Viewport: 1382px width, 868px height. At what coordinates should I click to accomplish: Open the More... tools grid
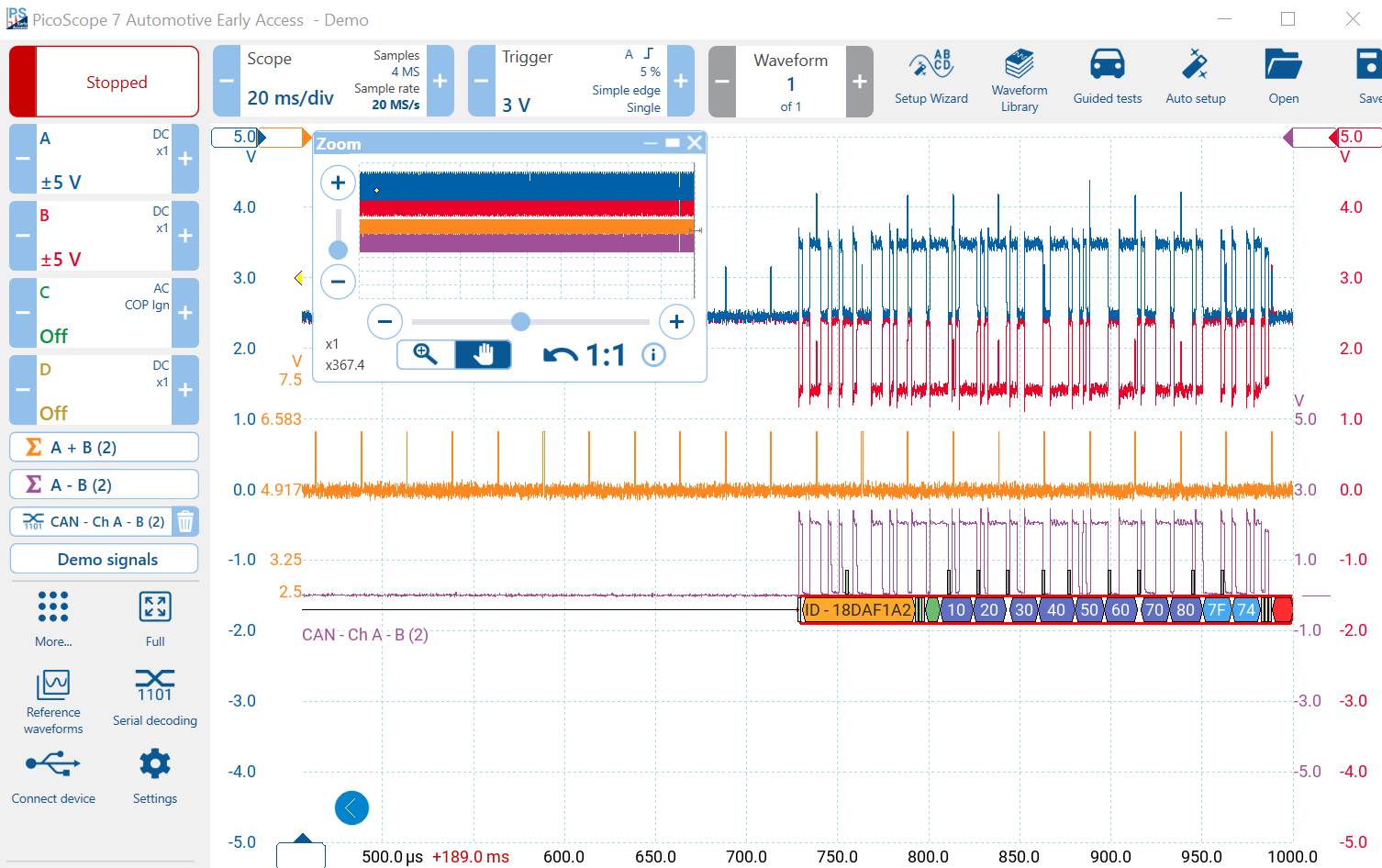point(53,618)
